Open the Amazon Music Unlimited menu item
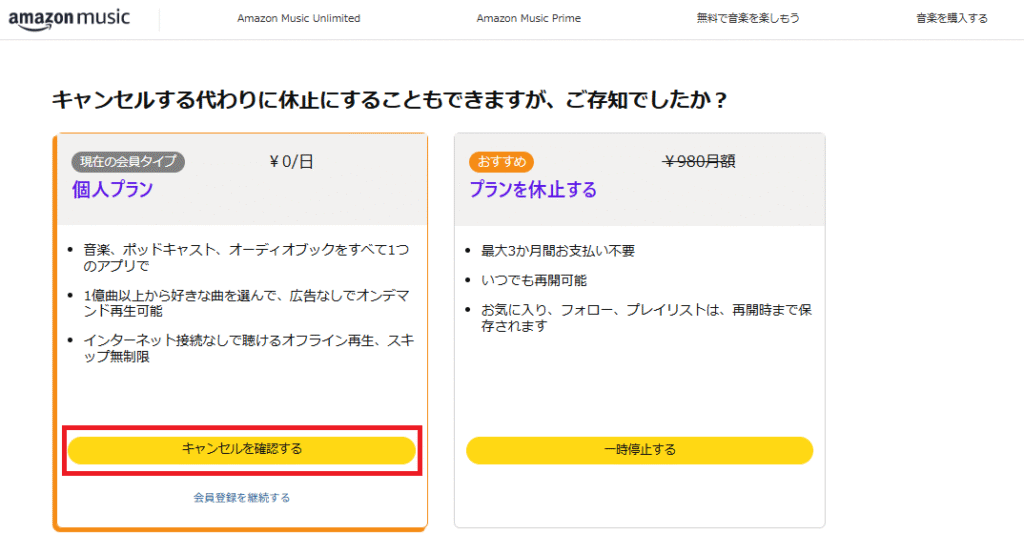The width and height of the screenshot is (1024, 555). tap(298, 18)
